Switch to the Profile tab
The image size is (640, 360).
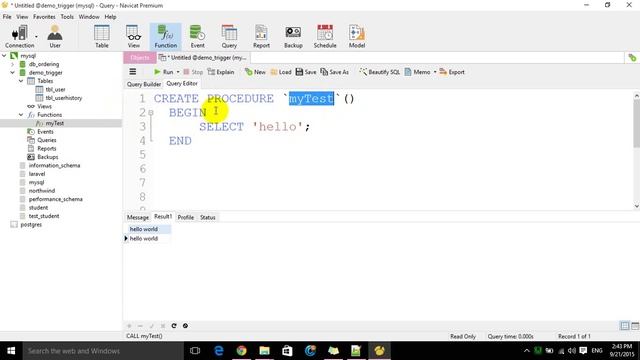click(x=186, y=218)
